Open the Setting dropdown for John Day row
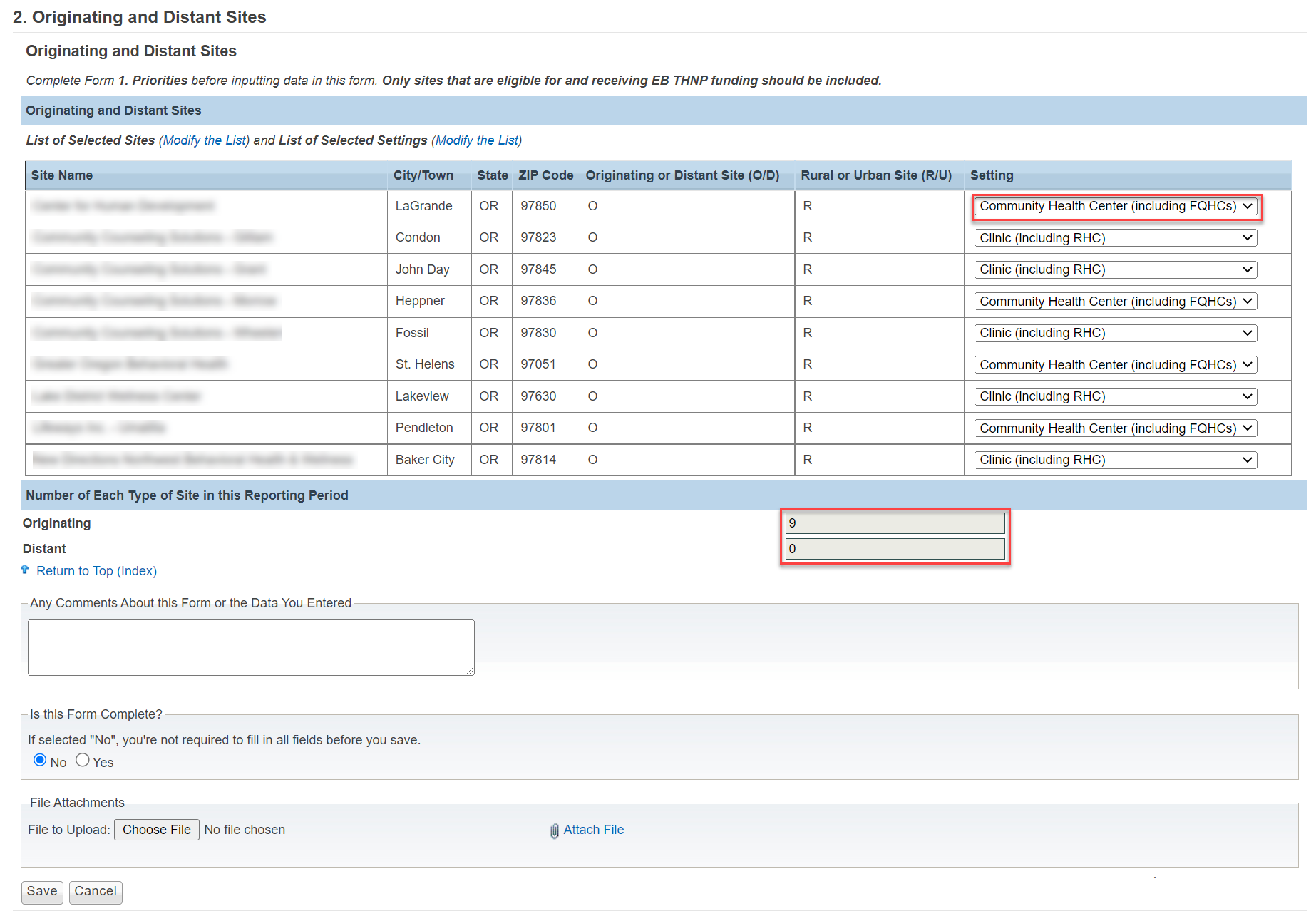 1115,269
